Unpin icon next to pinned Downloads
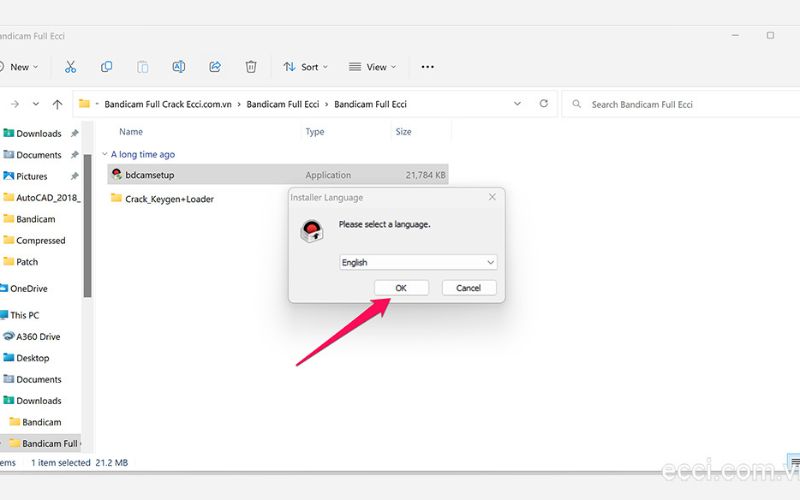 [74, 133]
